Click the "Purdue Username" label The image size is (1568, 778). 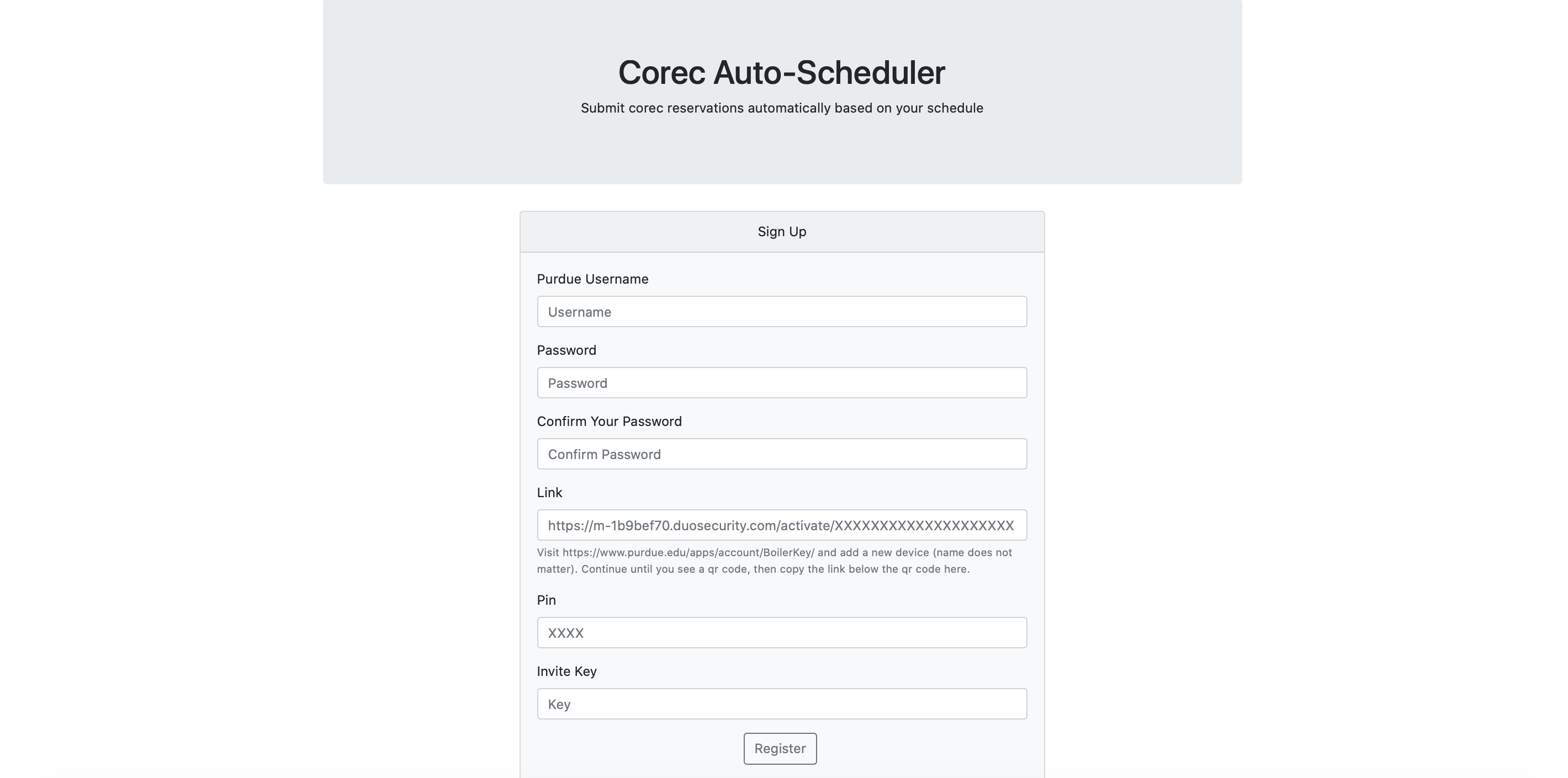point(592,279)
